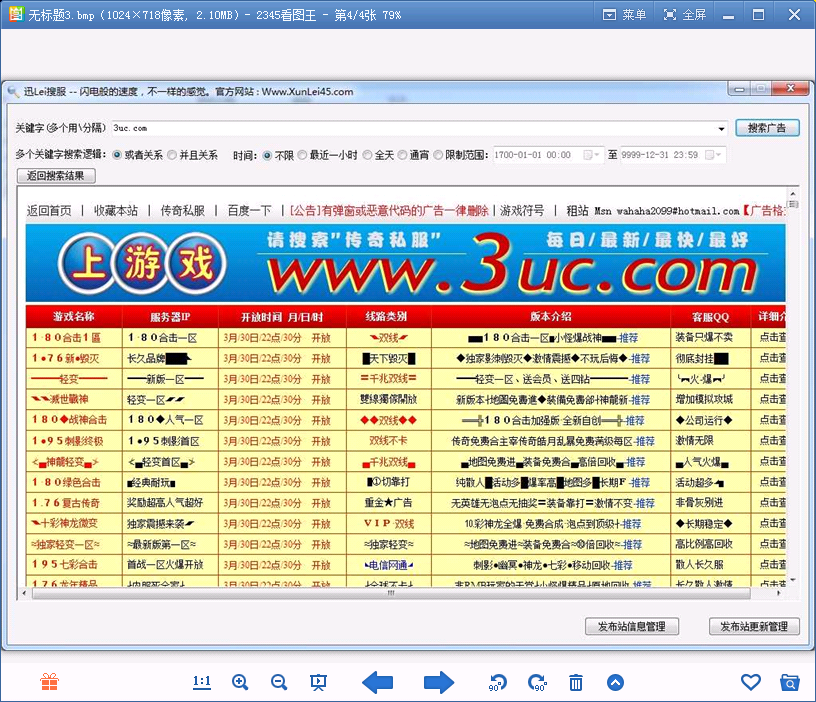816x702 pixels.
Task: Click the vertical scrollbar down arrow in results
Action: point(793,580)
